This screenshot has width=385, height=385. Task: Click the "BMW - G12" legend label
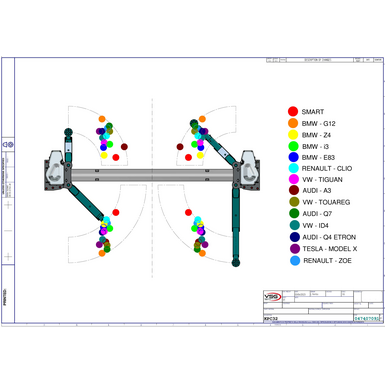318,124
